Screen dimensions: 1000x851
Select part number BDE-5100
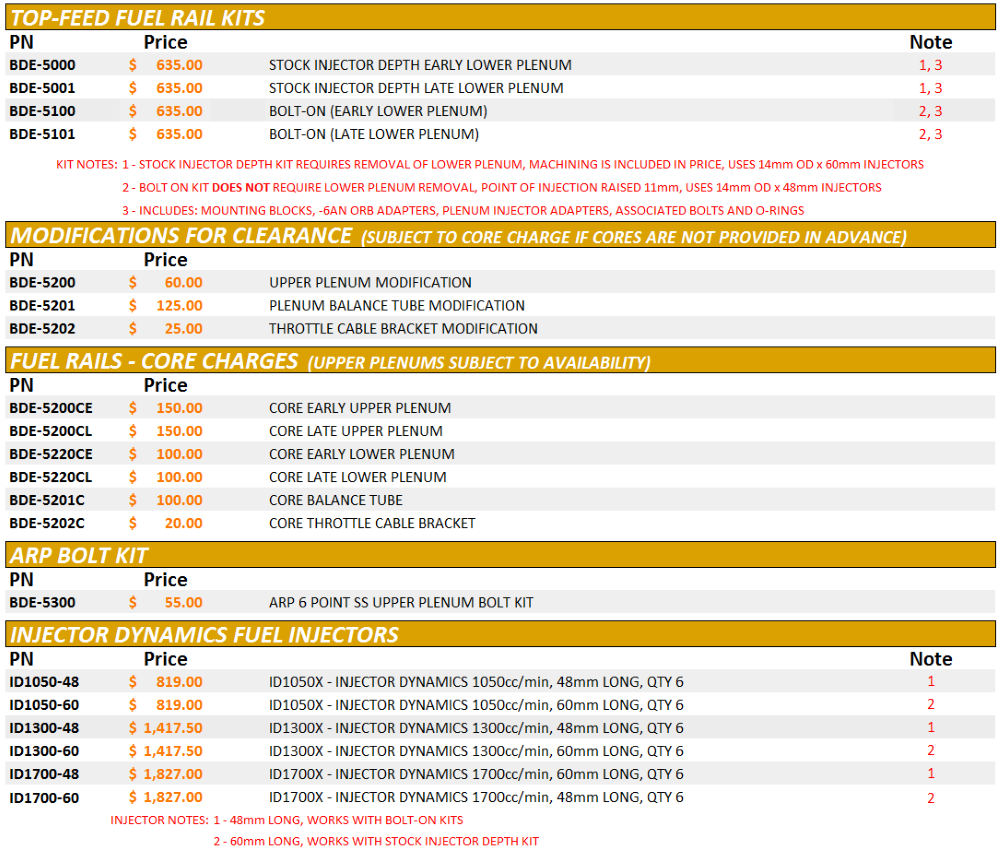42,111
